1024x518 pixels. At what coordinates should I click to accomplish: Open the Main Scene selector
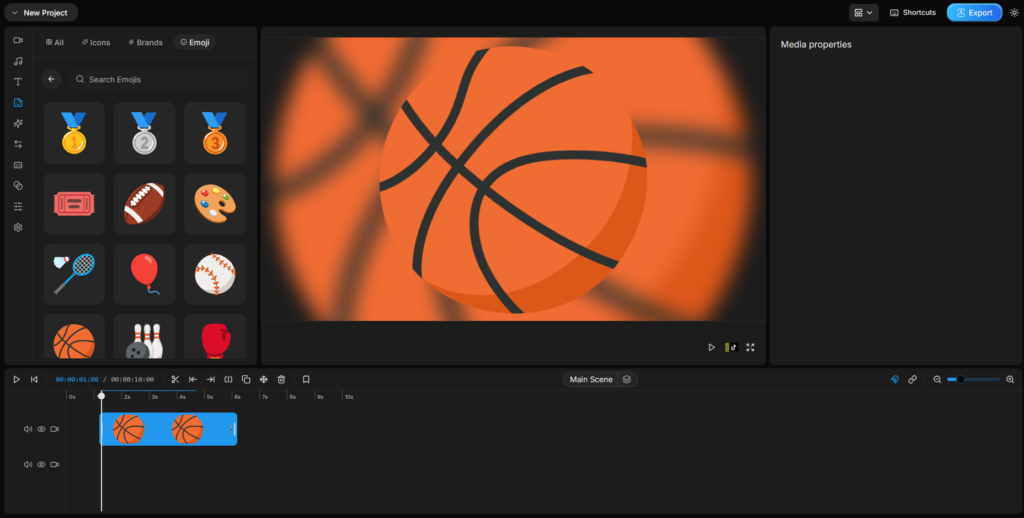[x=599, y=379]
